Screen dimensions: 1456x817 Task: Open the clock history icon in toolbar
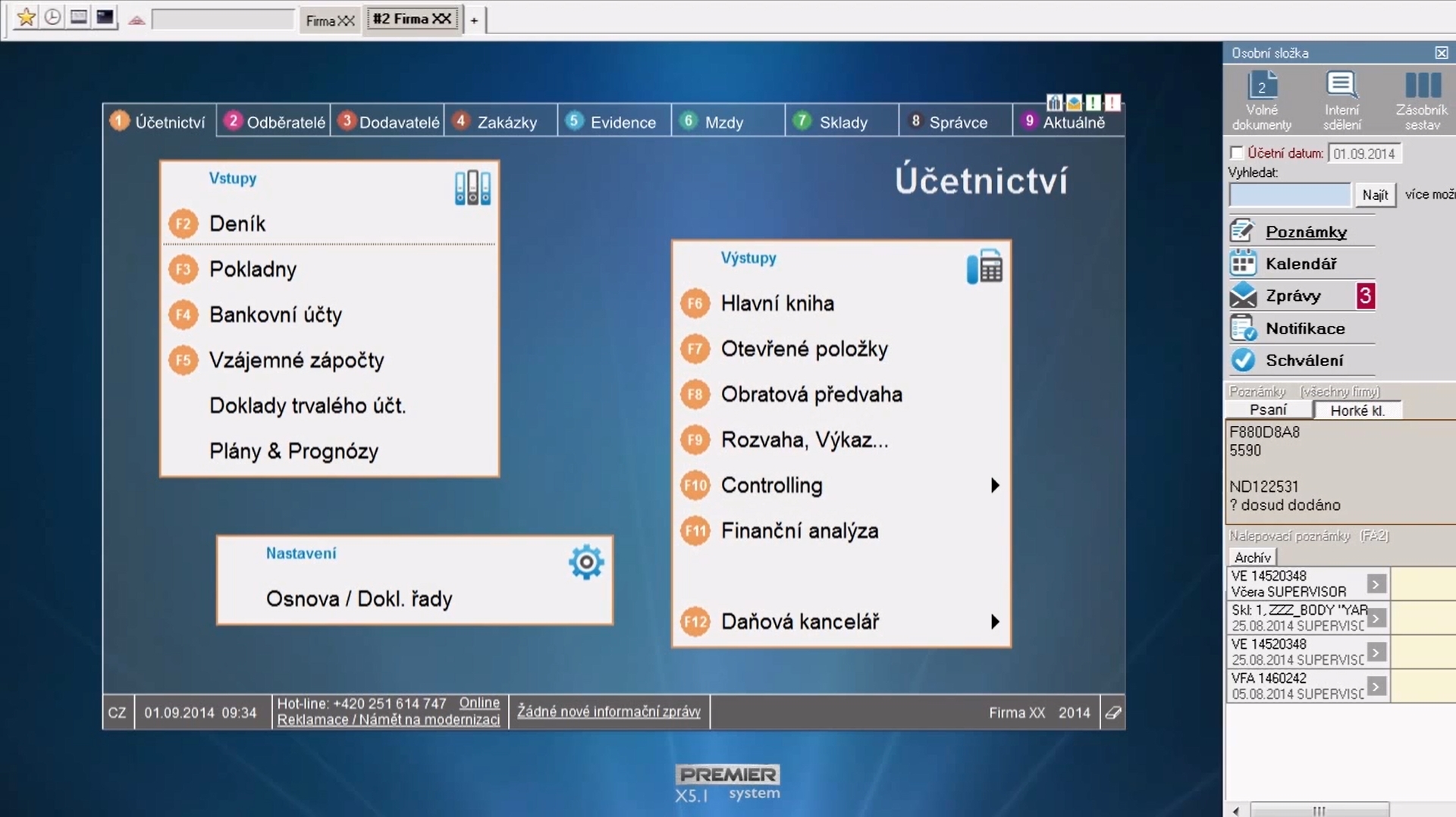click(x=52, y=17)
